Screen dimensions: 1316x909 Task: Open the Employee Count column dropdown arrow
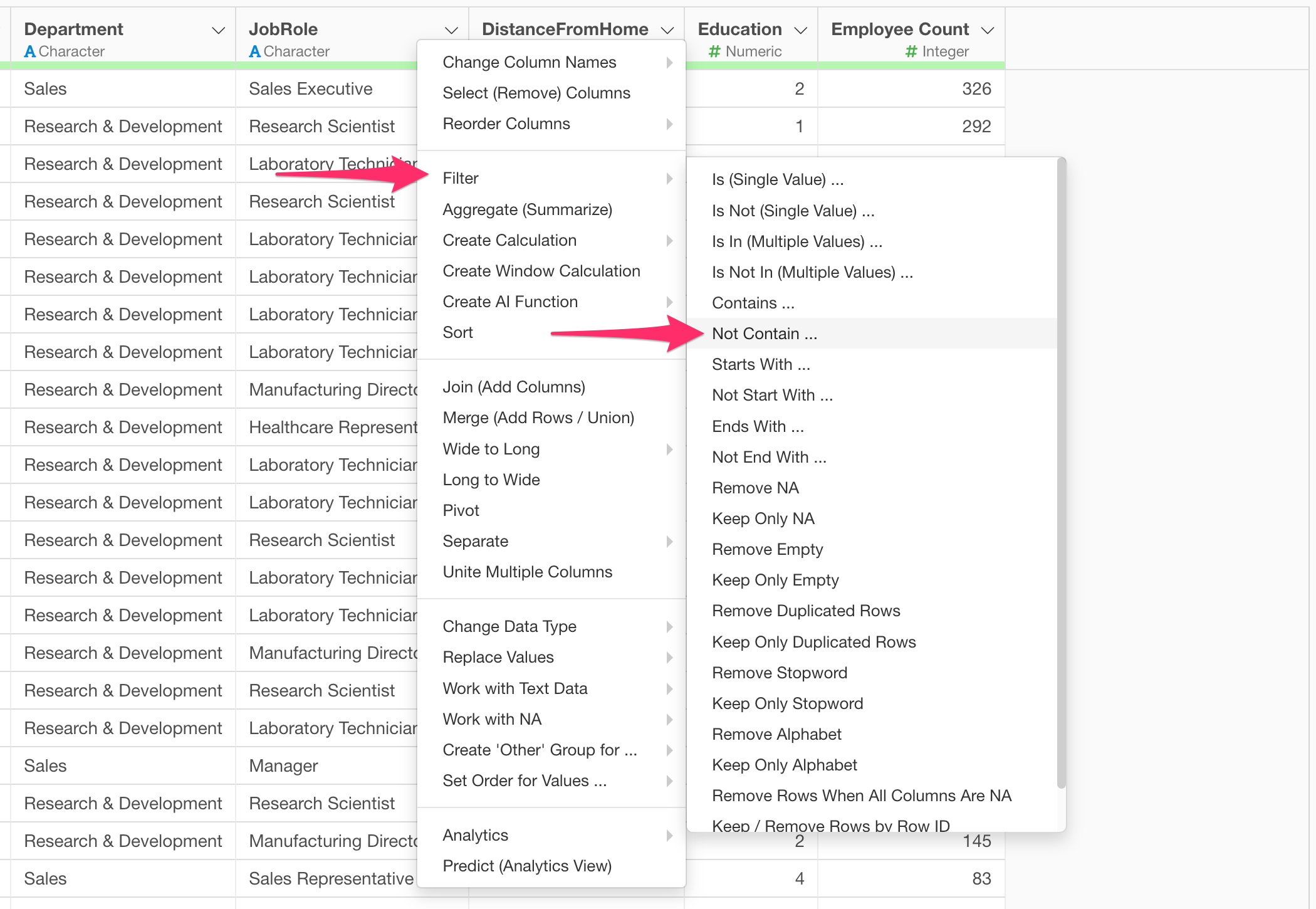pyautogui.click(x=988, y=30)
